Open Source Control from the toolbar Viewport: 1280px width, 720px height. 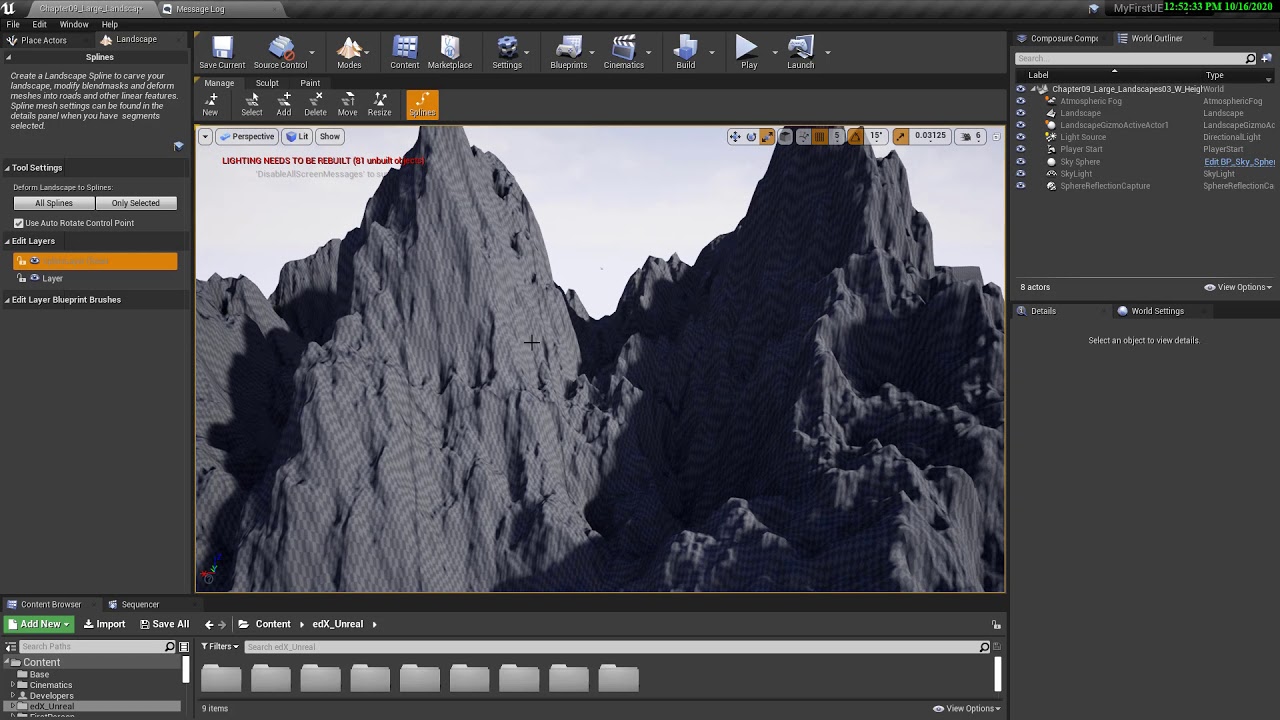pos(280,53)
